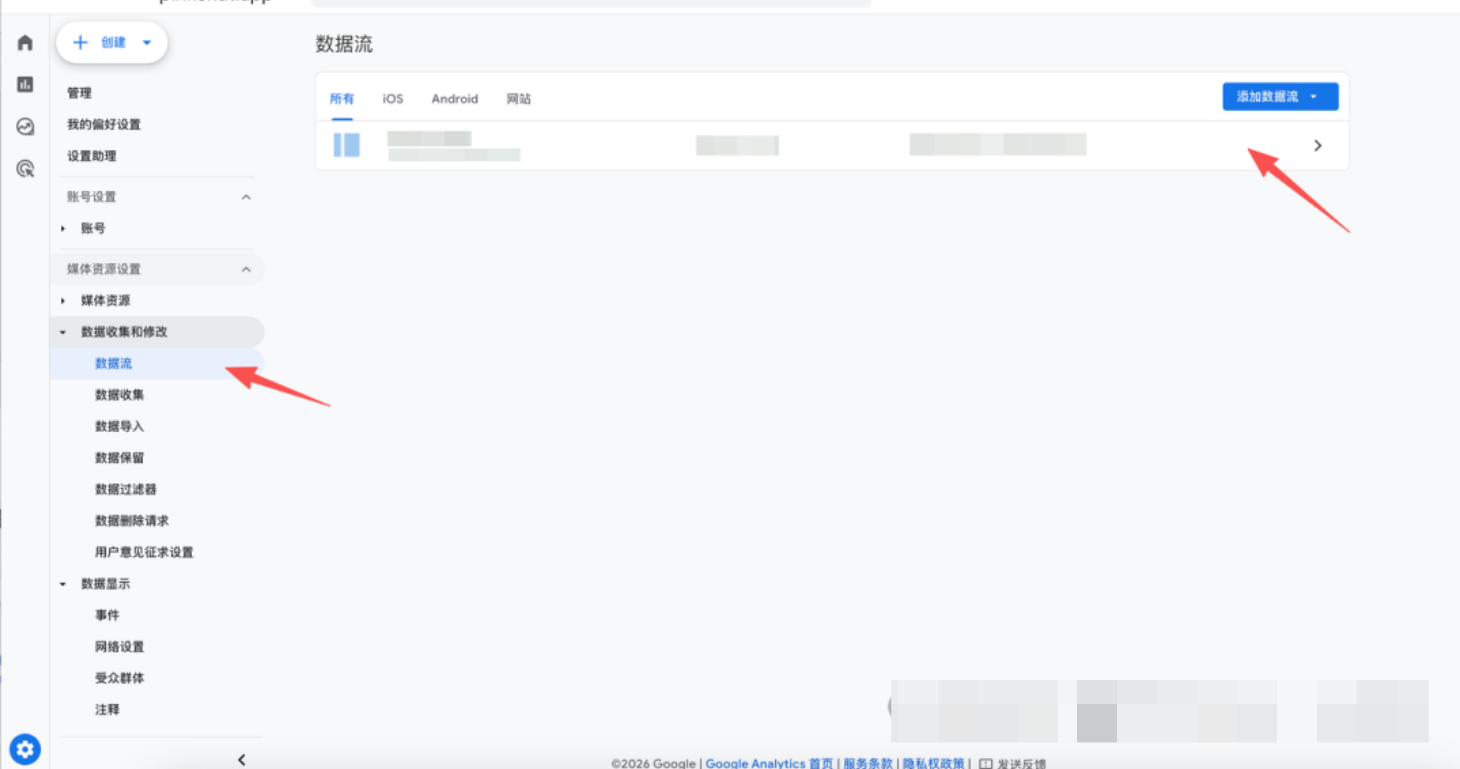The width and height of the screenshot is (1460, 769).
Task: Open stream details via the row chevron
Action: point(1318,145)
